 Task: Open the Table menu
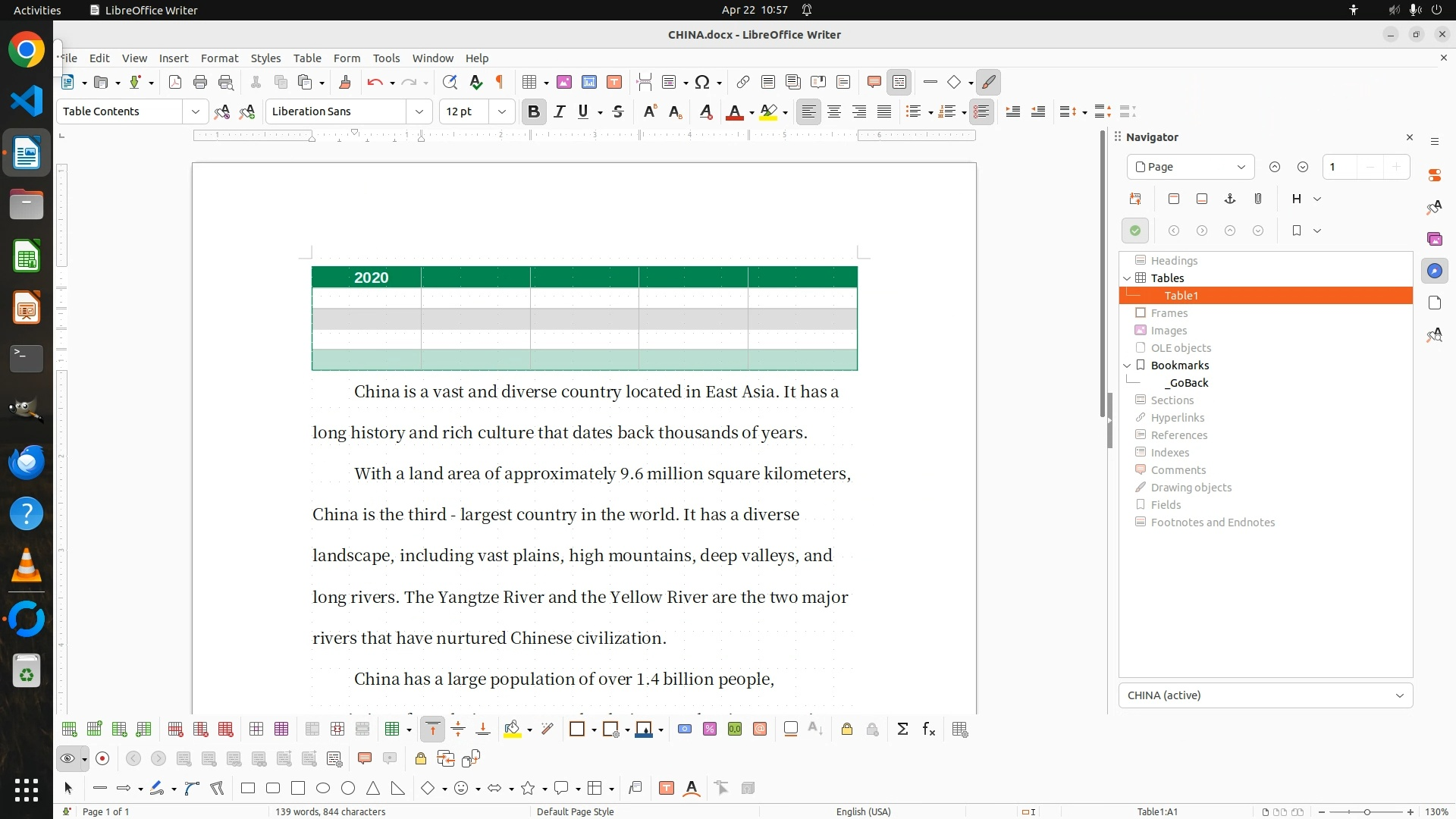(x=307, y=58)
